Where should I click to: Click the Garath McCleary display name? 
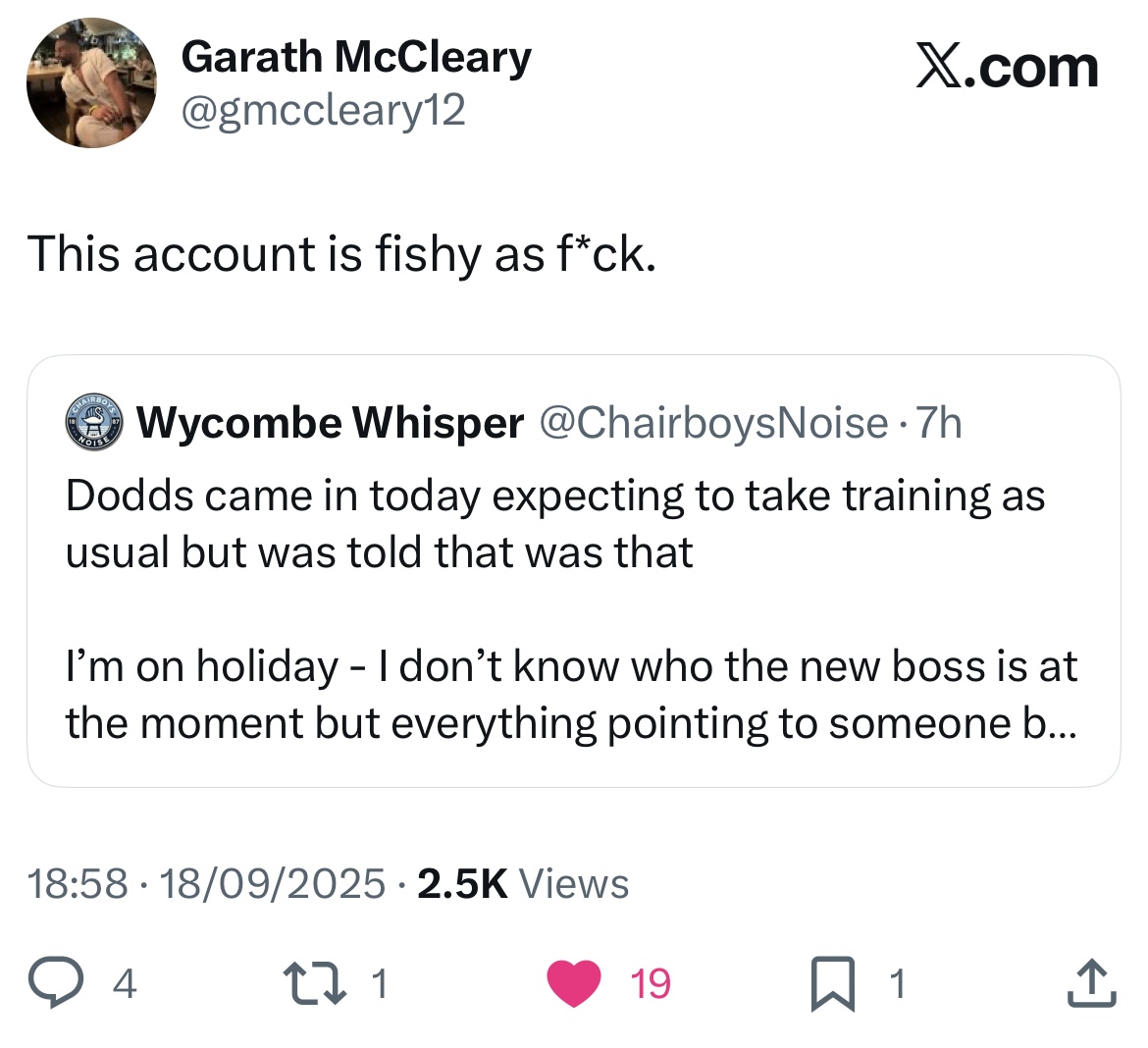click(356, 58)
